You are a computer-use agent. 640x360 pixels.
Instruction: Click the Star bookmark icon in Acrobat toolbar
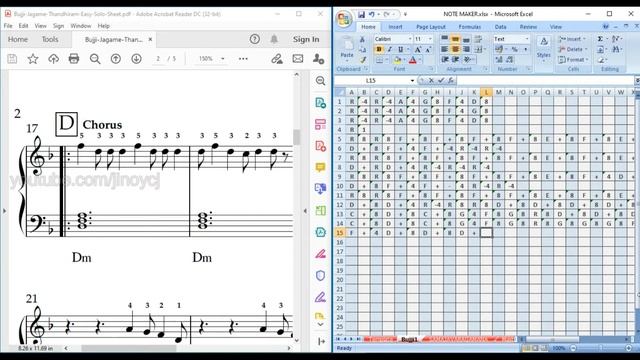click(x=33, y=59)
